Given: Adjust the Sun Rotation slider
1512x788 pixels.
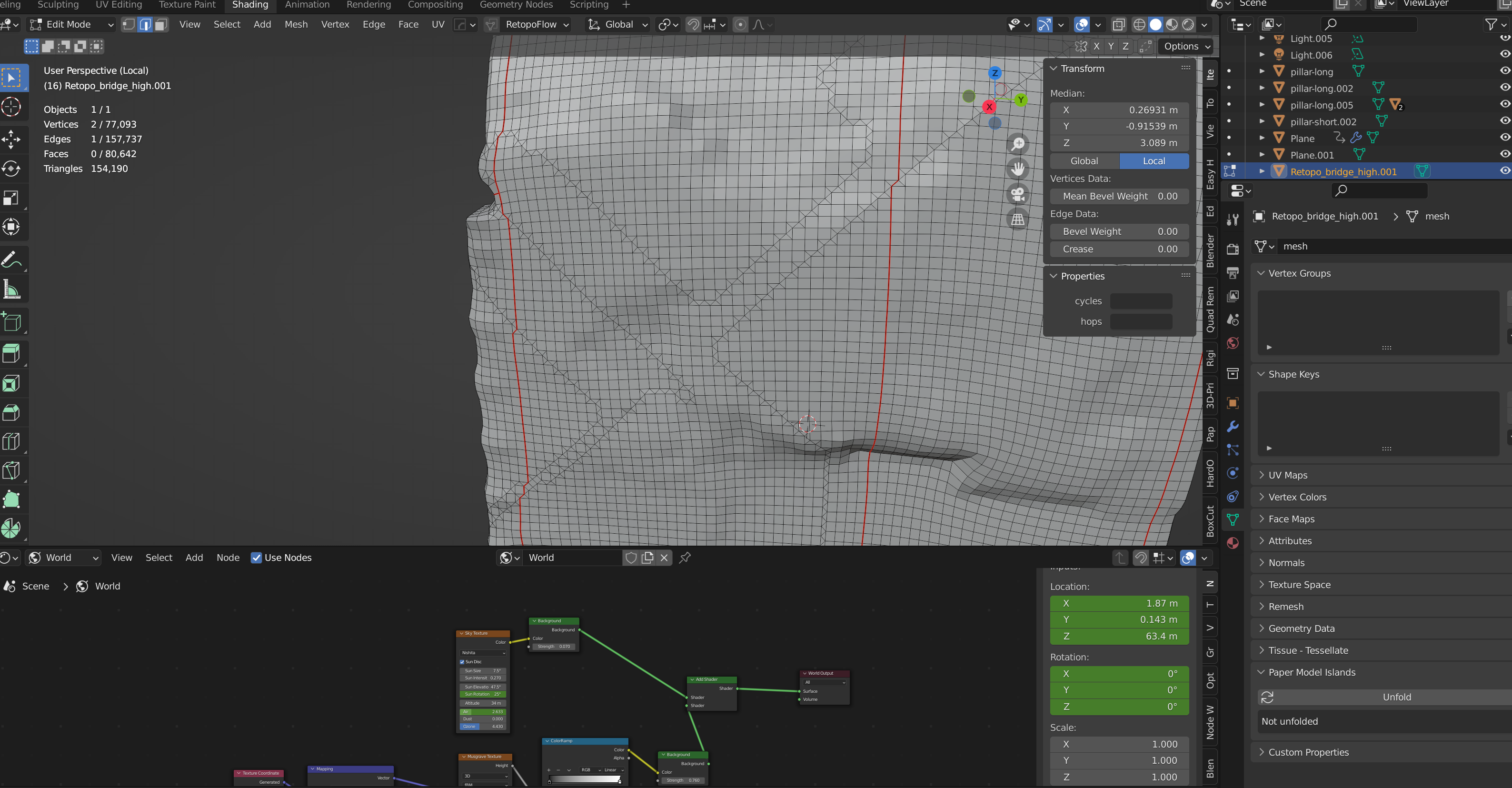Looking at the screenshot, I should click(x=482, y=694).
